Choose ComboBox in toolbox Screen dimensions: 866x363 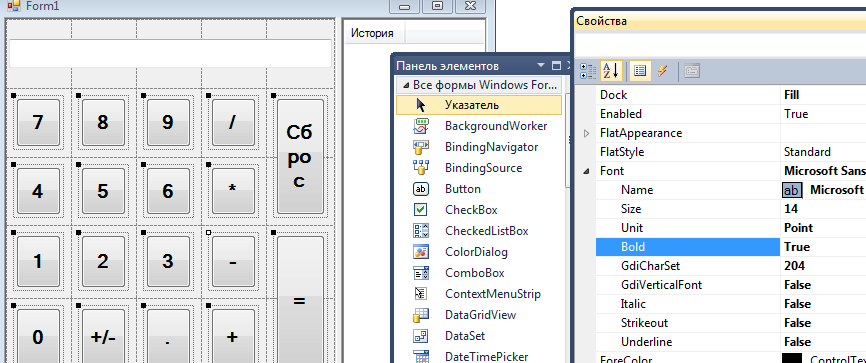(x=479, y=273)
